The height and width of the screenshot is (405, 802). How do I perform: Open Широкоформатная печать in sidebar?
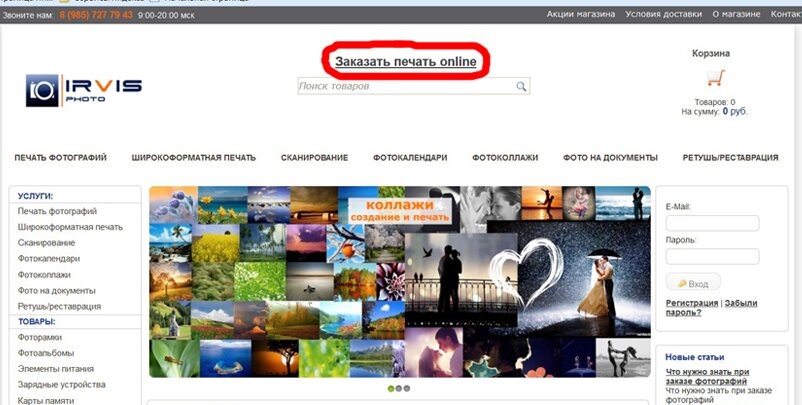70,227
